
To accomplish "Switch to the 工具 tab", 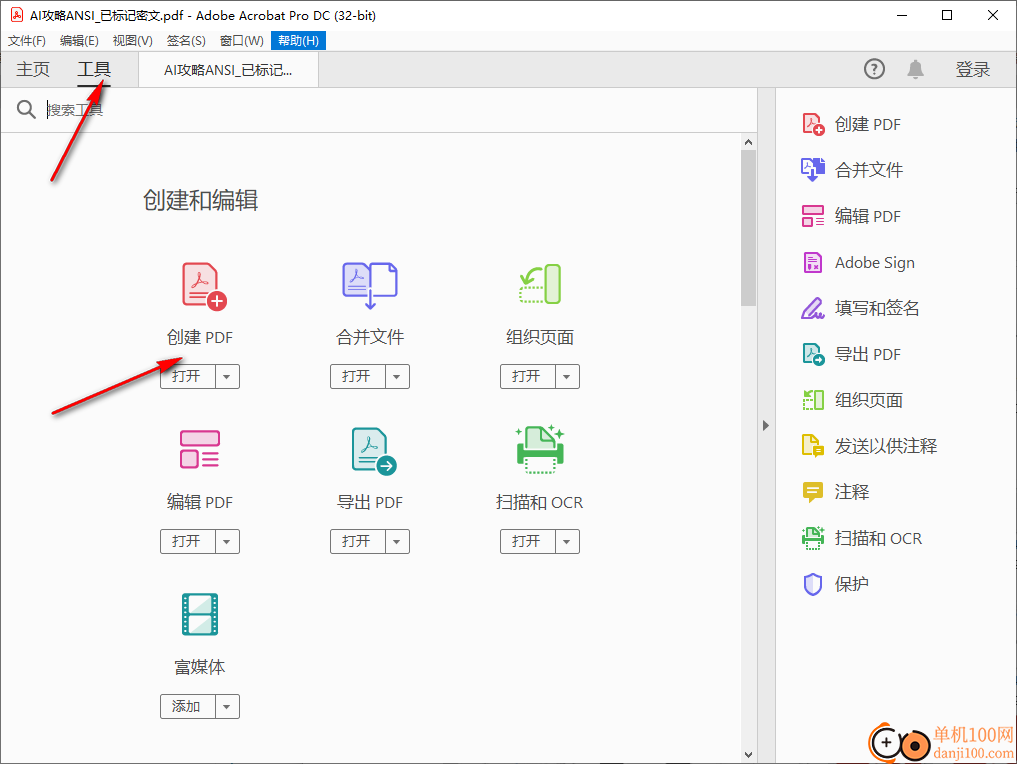I will click(94, 69).
